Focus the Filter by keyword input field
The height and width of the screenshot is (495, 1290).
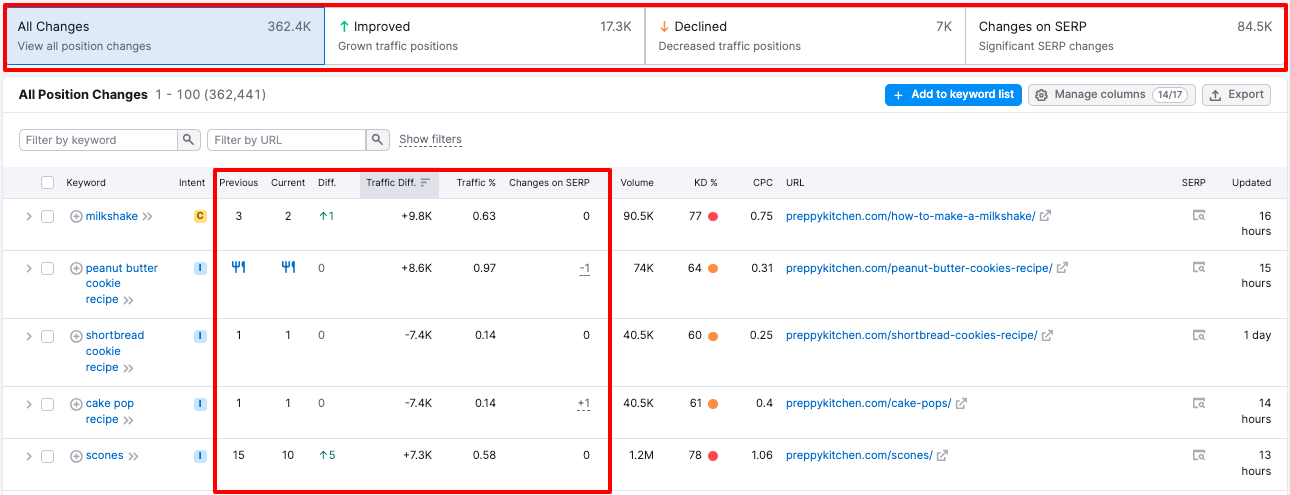(x=98, y=140)
